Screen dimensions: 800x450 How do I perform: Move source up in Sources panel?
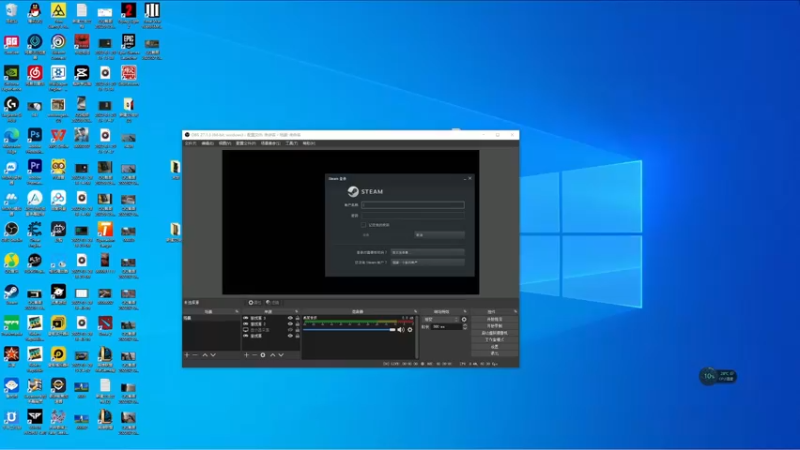tap(272, 355)
